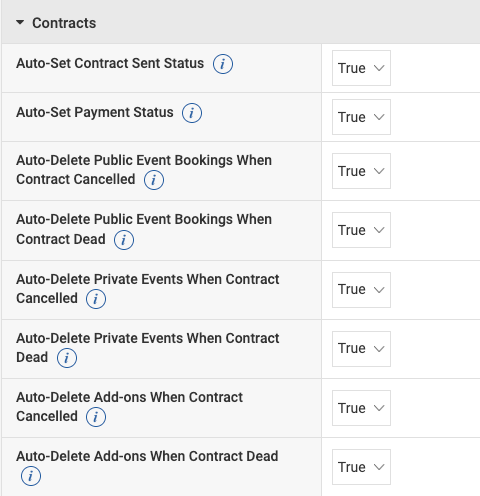Click info icon for Add-ons When Contract Cancelled

pos(96,417)
